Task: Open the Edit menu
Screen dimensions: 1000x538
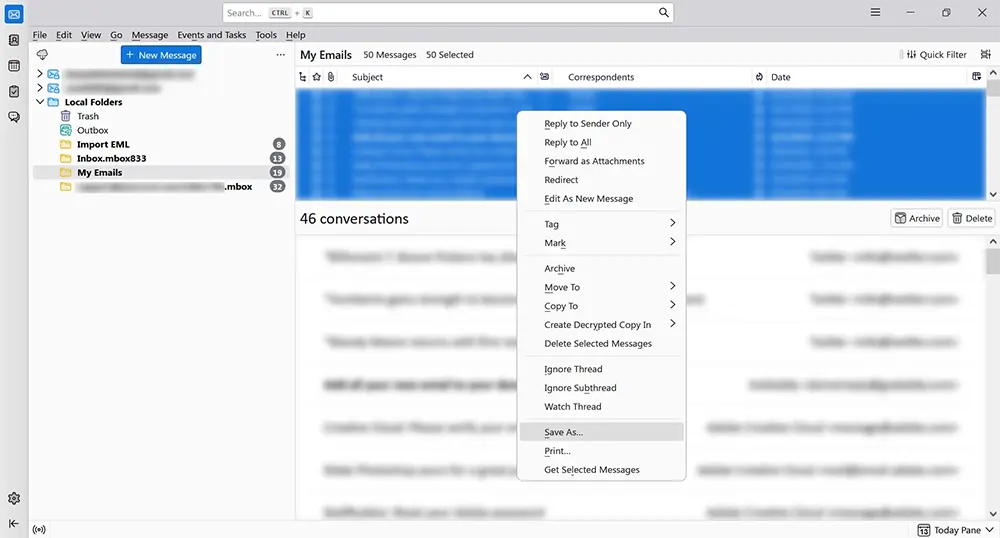Action: click(x=64, y=35)
